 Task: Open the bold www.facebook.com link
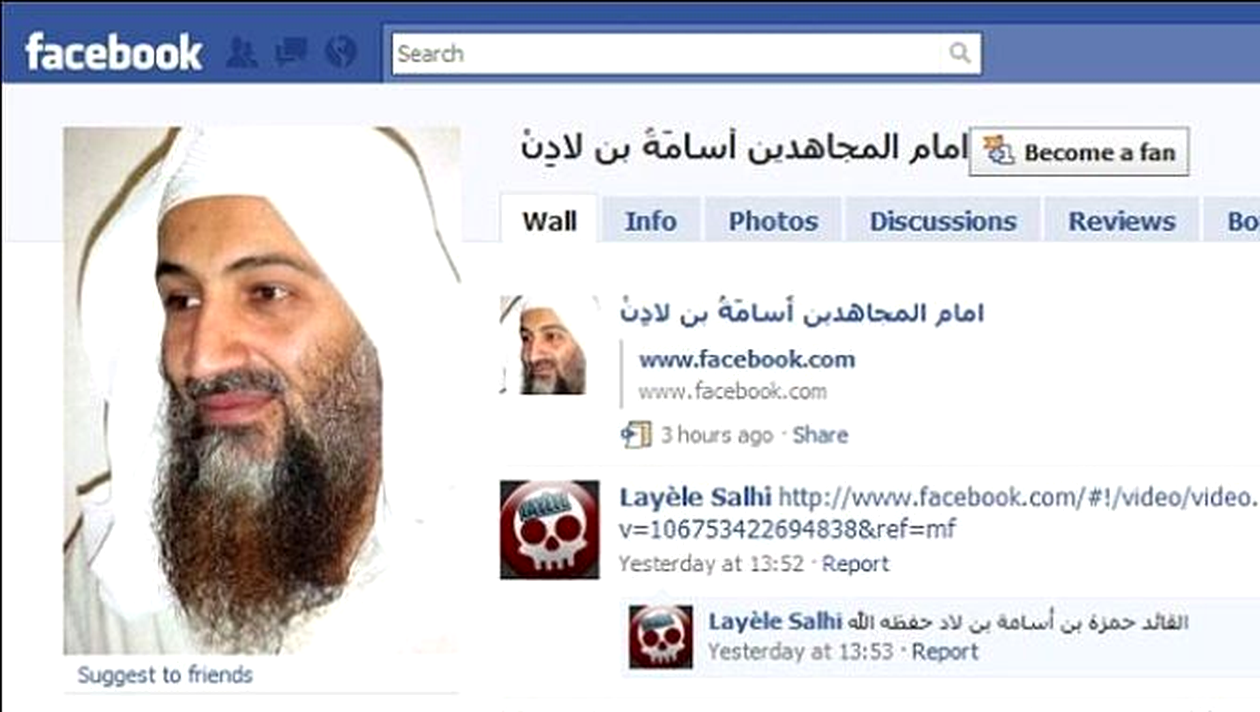pos(747,359)
